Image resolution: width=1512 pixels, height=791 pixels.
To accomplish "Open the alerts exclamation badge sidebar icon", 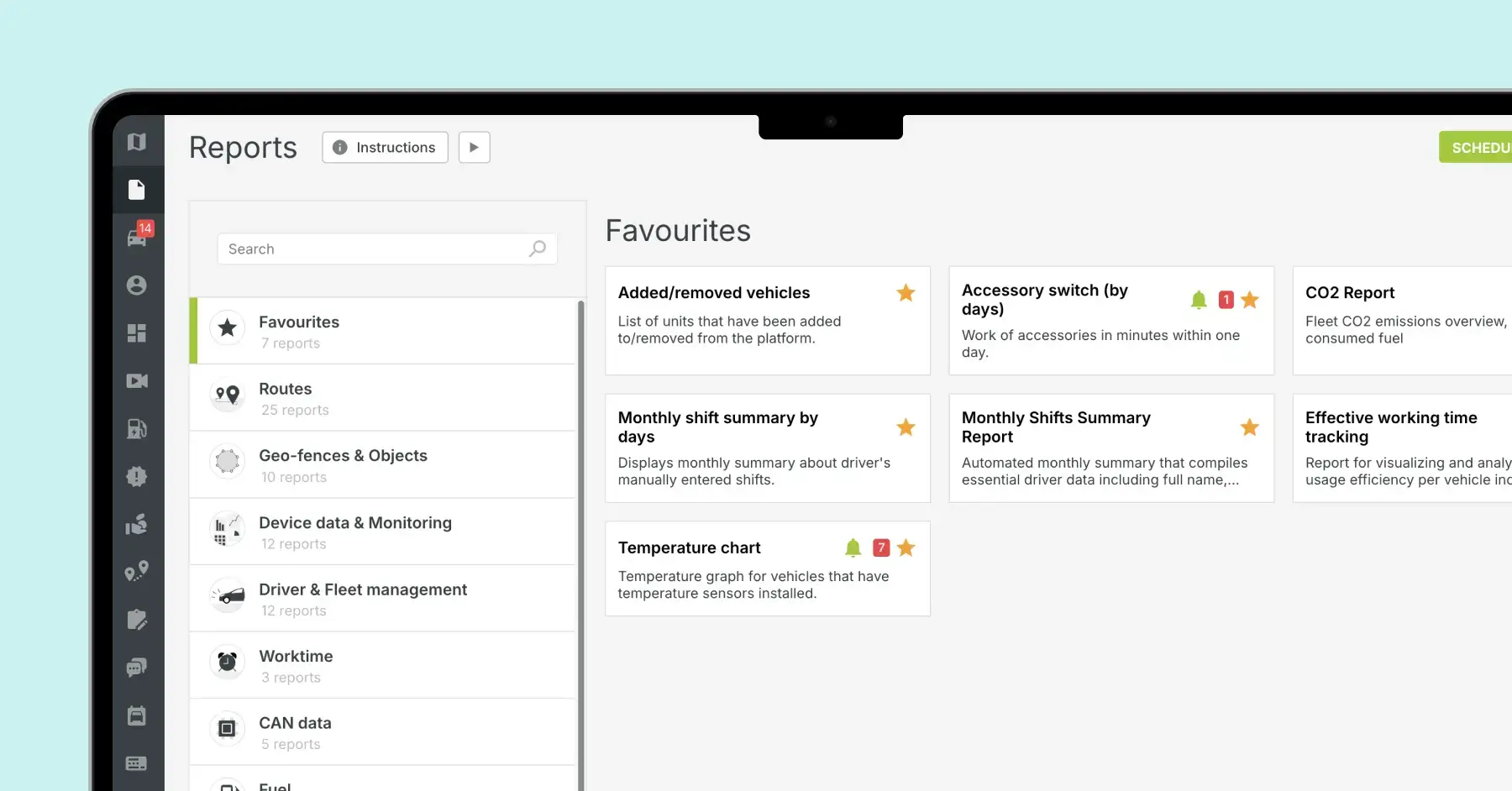I will (137, 477).
